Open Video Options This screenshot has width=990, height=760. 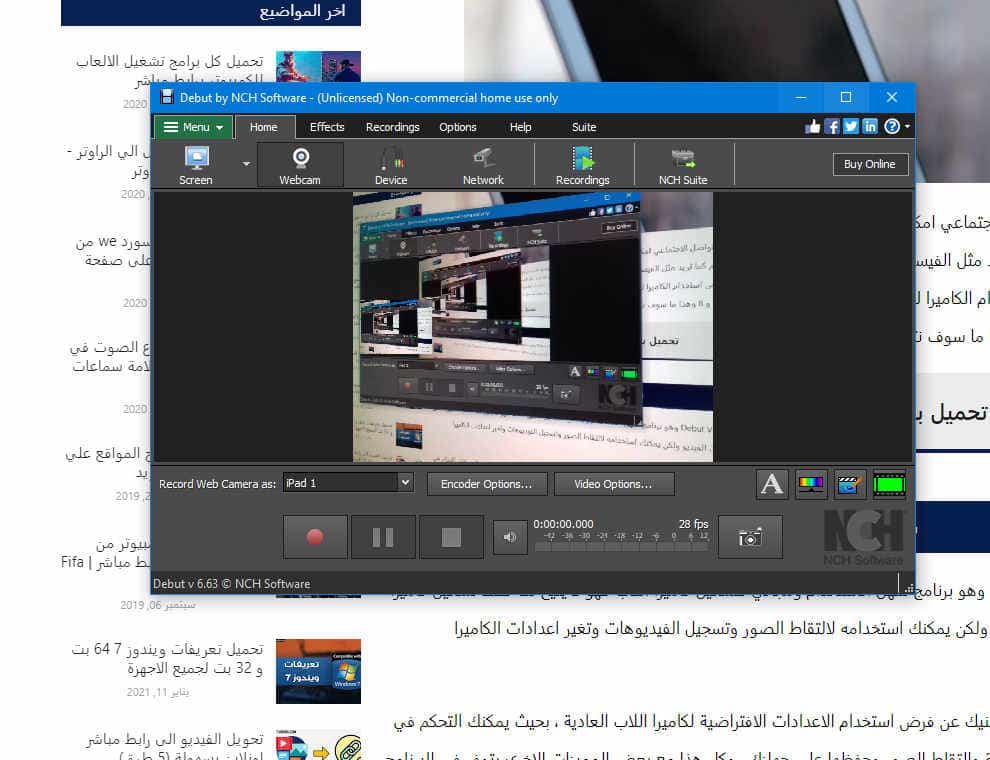pyautogui.click(x=614, y=484)
